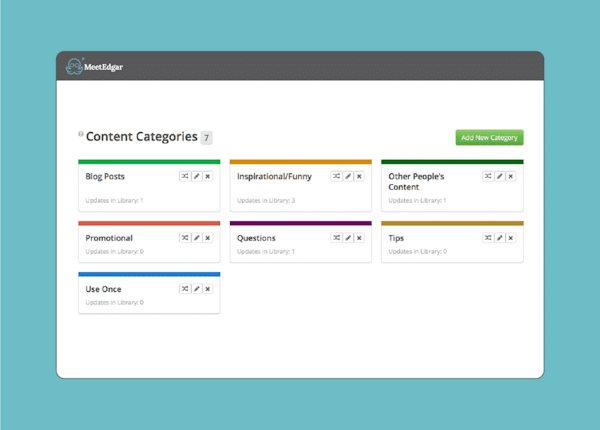This screenshot has width=600, height=430.
Task: Click Updates in Library: 0 under Tips
Action: pos(417,251)
